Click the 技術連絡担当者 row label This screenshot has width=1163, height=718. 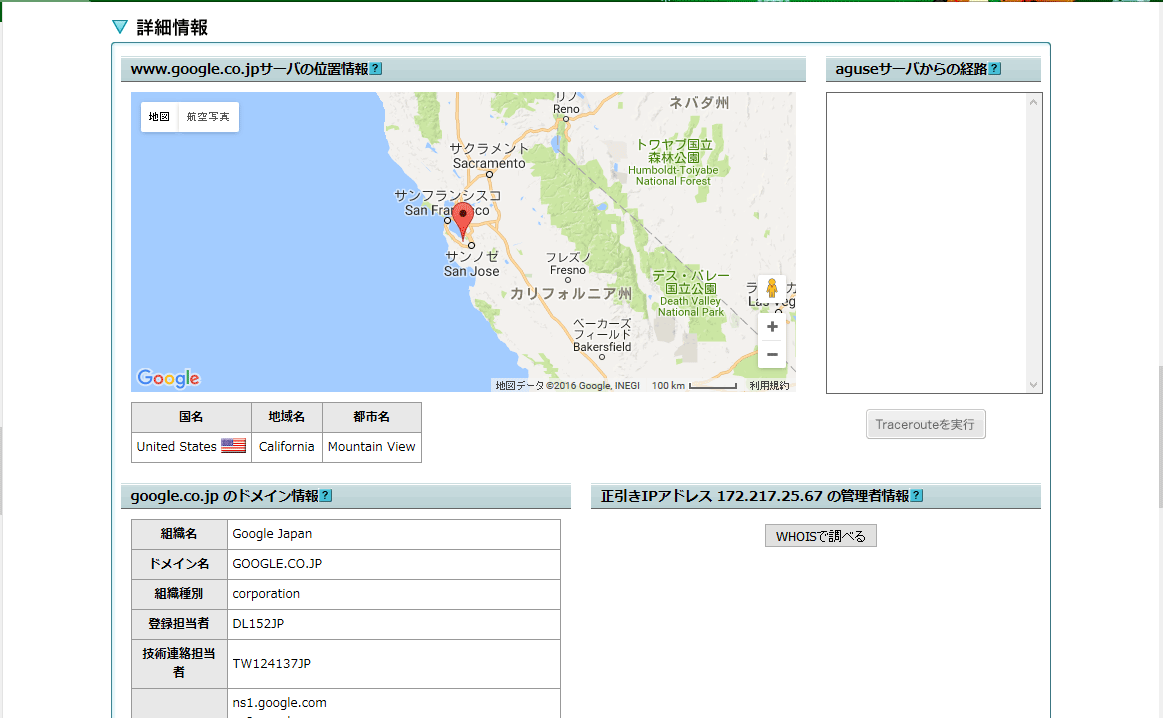point(179,663)
